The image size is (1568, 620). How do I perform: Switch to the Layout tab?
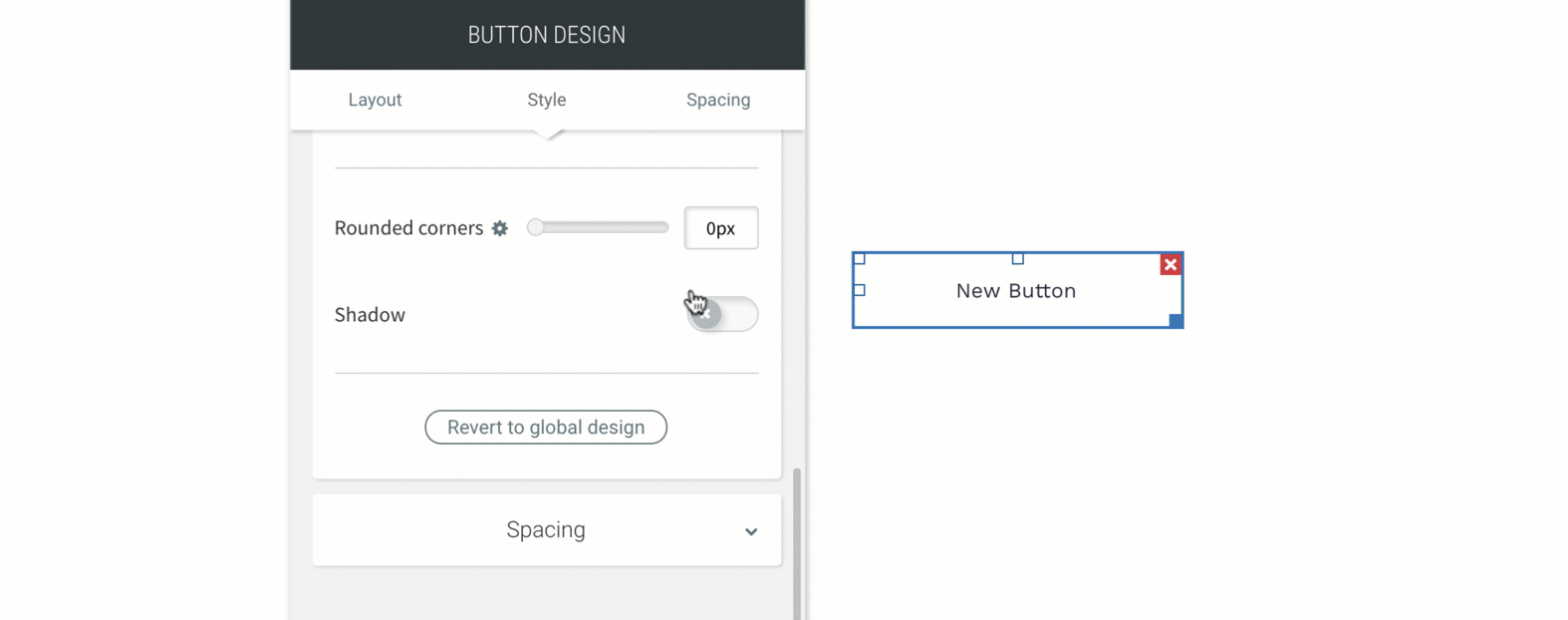pos(375,100)
